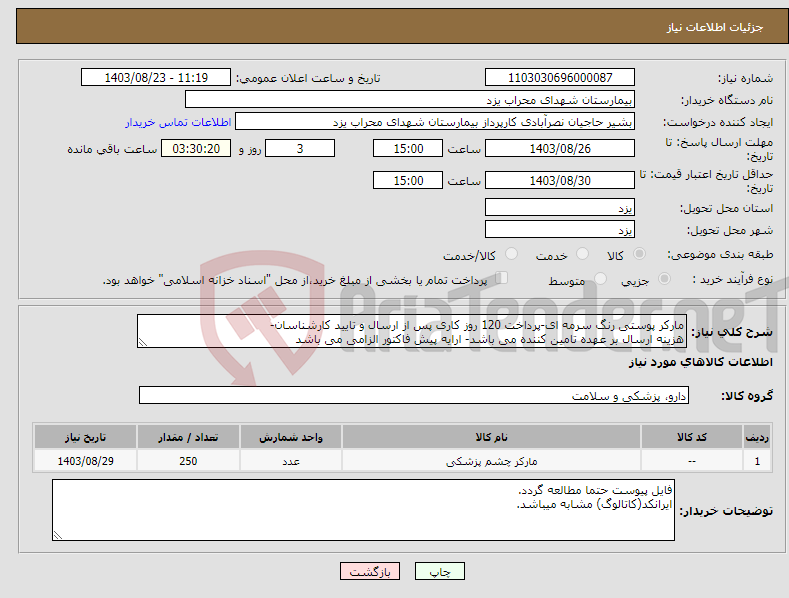
Task: Click the buyer name field بیمارستان شهدای محراب یزد
Action: (x=410, y=100)
